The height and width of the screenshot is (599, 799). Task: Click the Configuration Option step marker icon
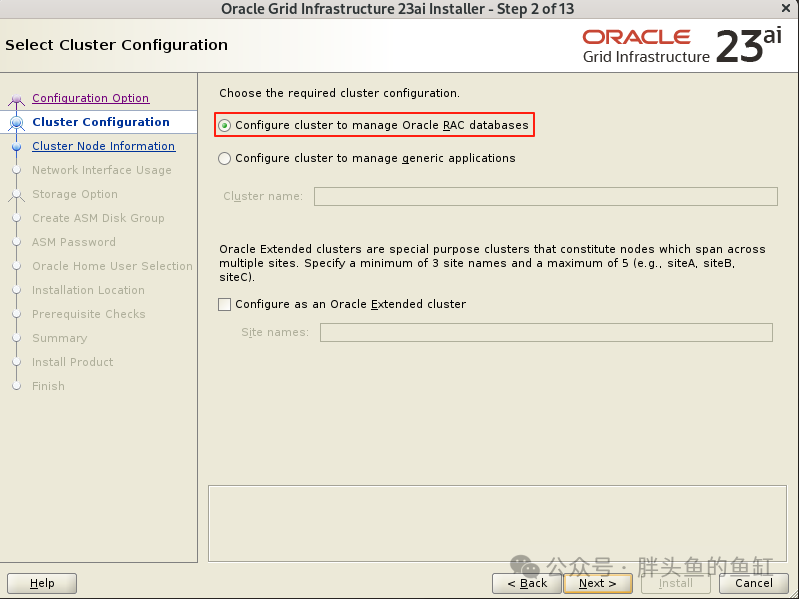pyautogui.click(x=16, y=99)
